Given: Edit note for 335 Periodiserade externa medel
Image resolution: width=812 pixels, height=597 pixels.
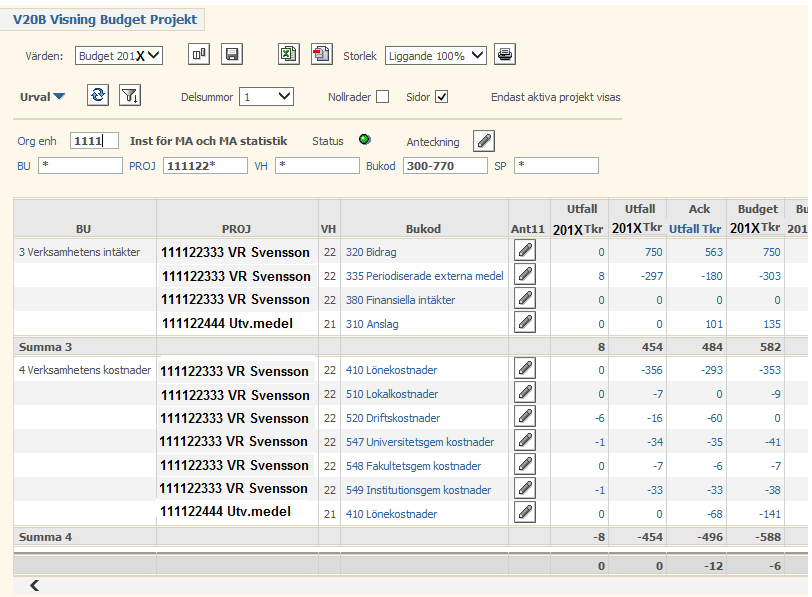Looking at the screenshot, I should pyautogui.click(x=525, y=275).
